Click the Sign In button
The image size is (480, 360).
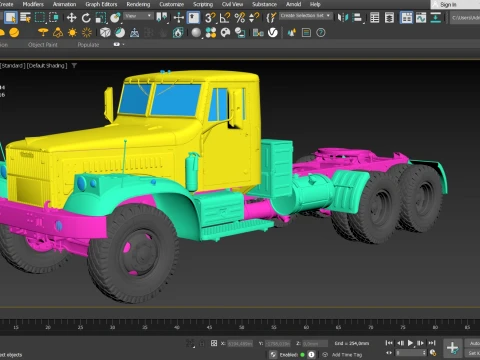pos(448,5)
